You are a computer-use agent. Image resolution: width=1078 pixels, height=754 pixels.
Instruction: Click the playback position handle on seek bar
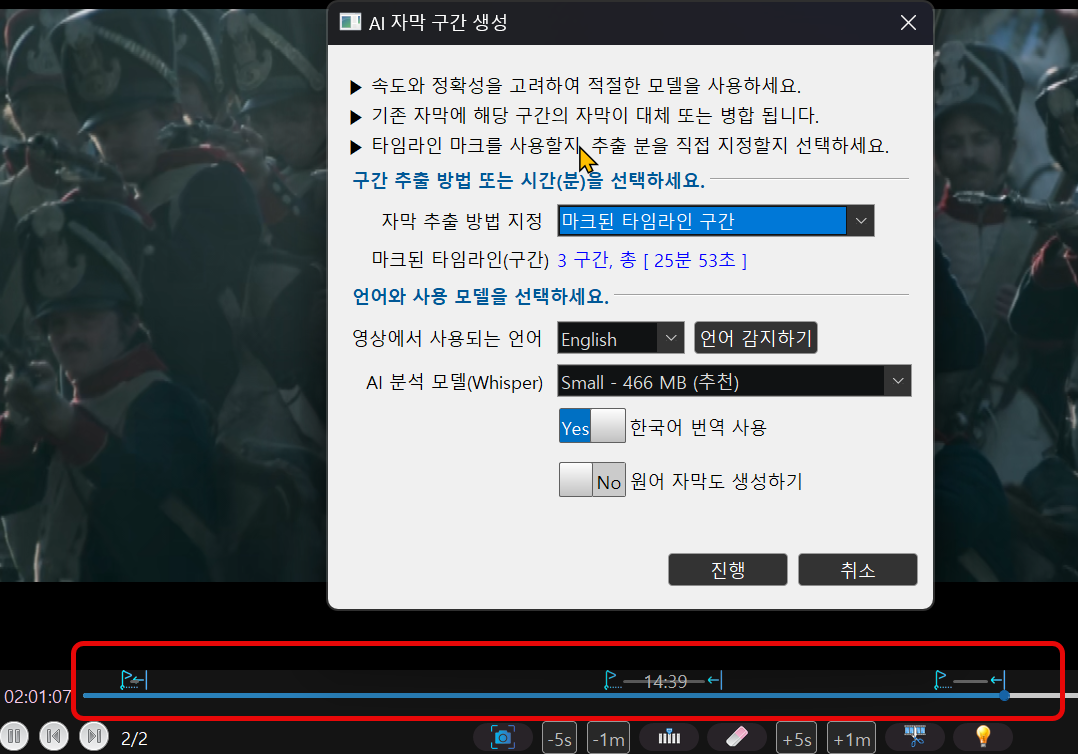coord(1003,695)
